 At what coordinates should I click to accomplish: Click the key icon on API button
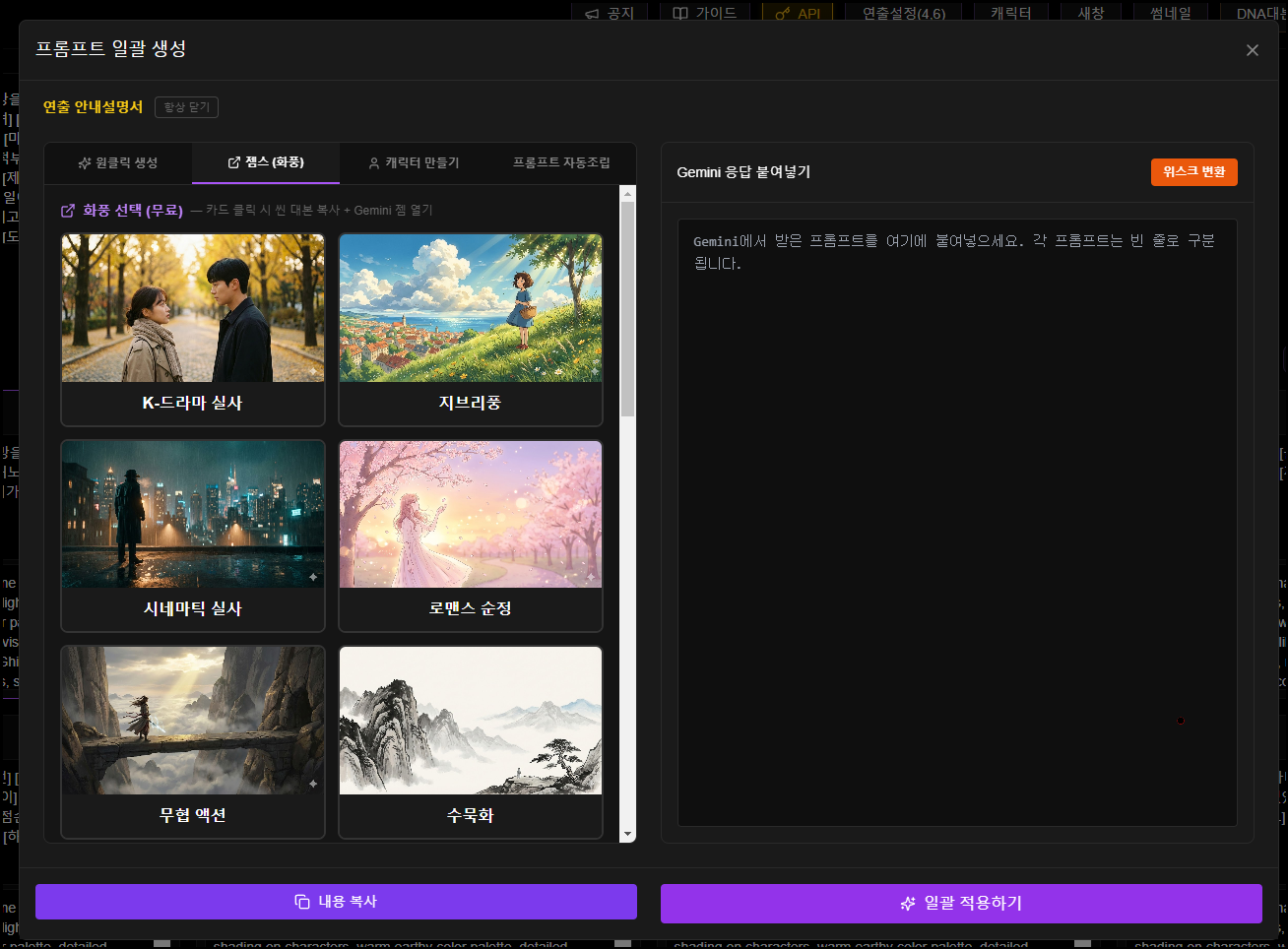coord(782,14)
